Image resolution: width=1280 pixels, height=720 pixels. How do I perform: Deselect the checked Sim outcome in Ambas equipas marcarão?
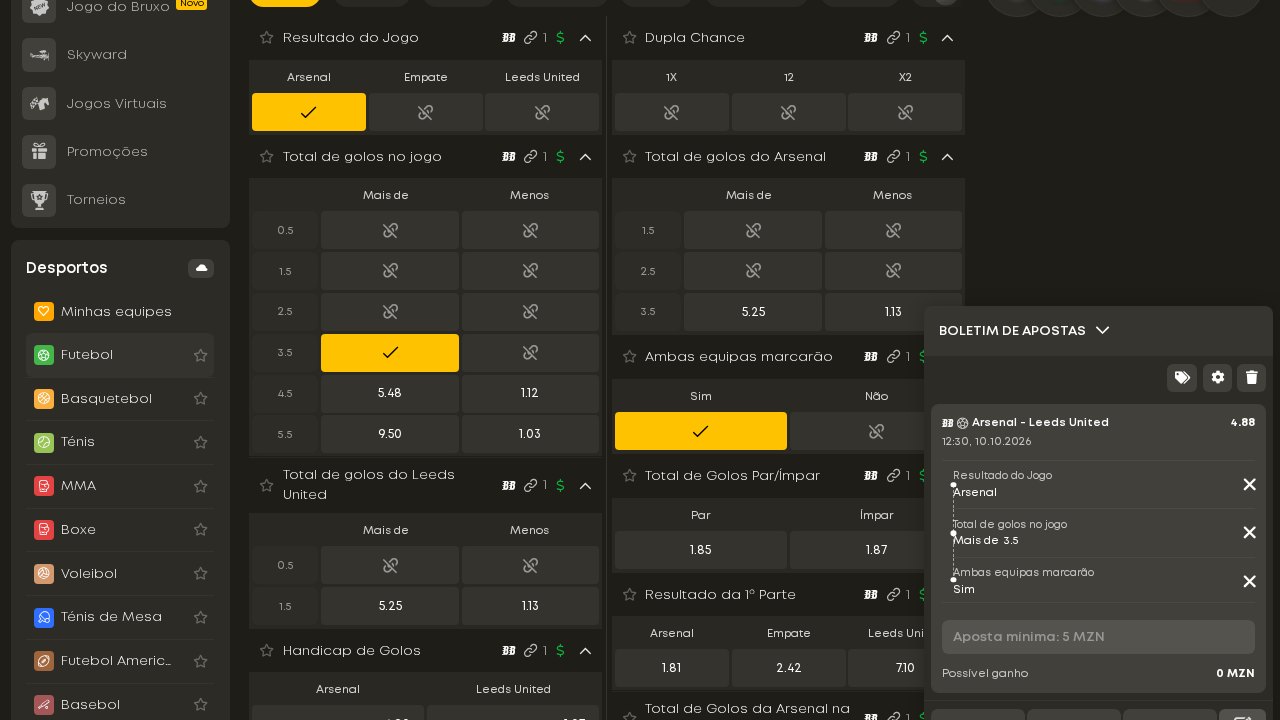(x=701, y=431)
